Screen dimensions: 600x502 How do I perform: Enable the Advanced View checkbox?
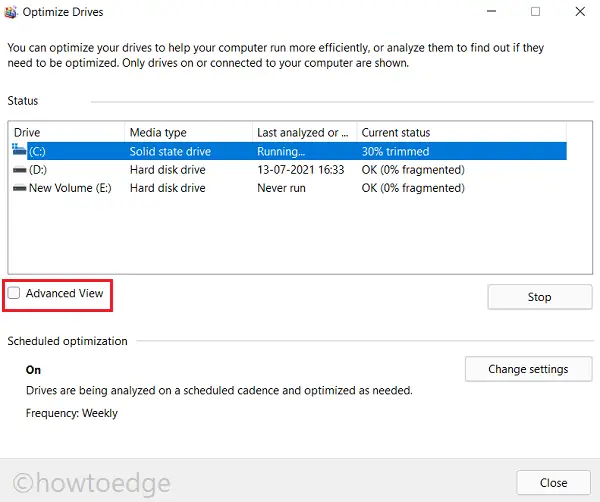(14, 293)
